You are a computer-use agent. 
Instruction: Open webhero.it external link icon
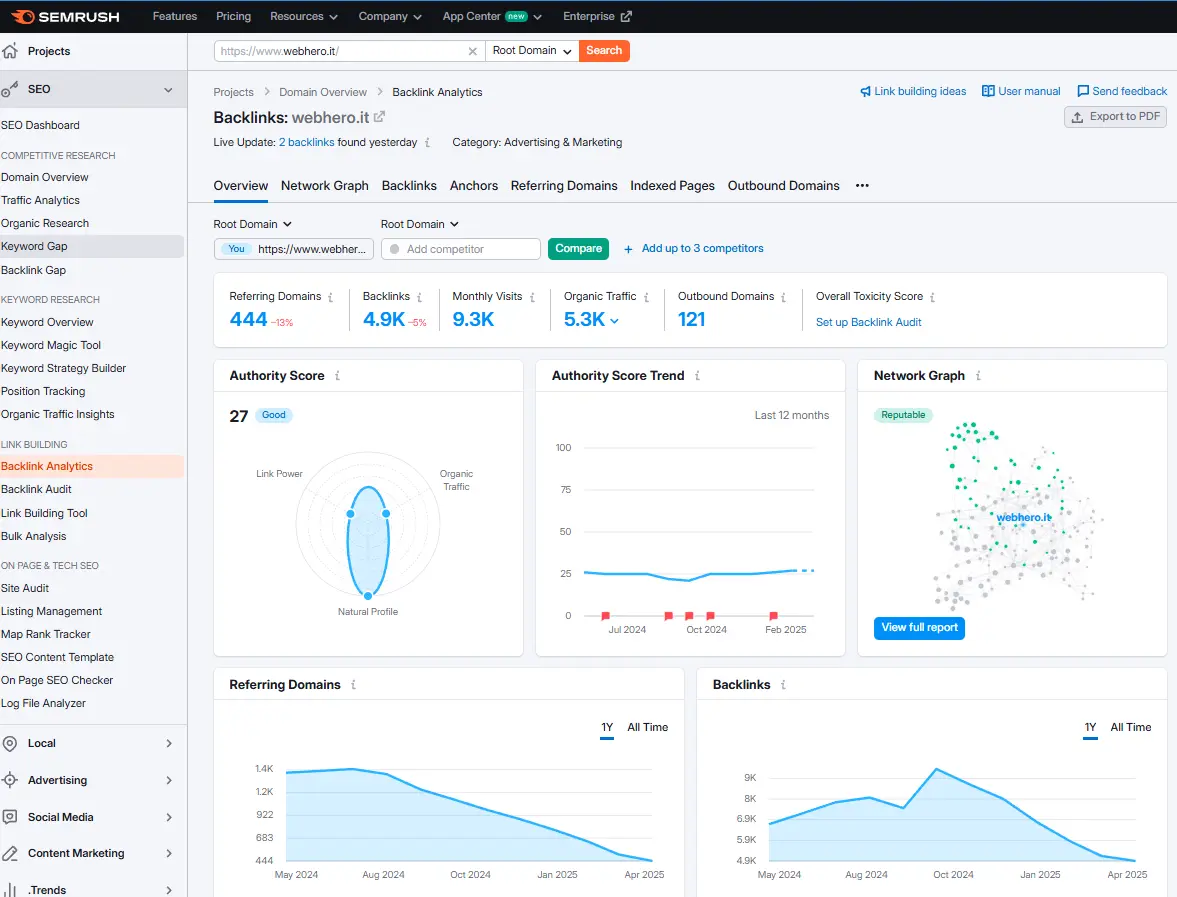(380, 117)
